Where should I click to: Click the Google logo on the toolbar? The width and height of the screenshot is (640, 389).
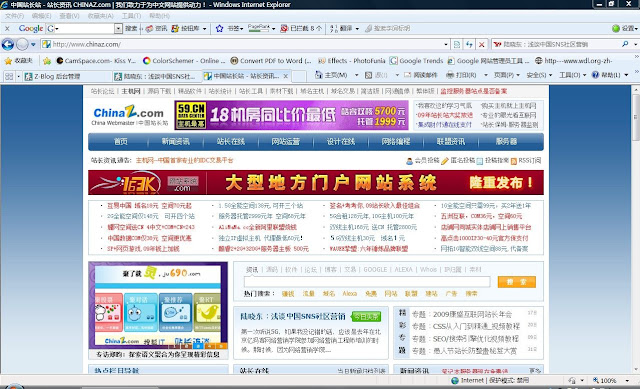click(31, 28)
